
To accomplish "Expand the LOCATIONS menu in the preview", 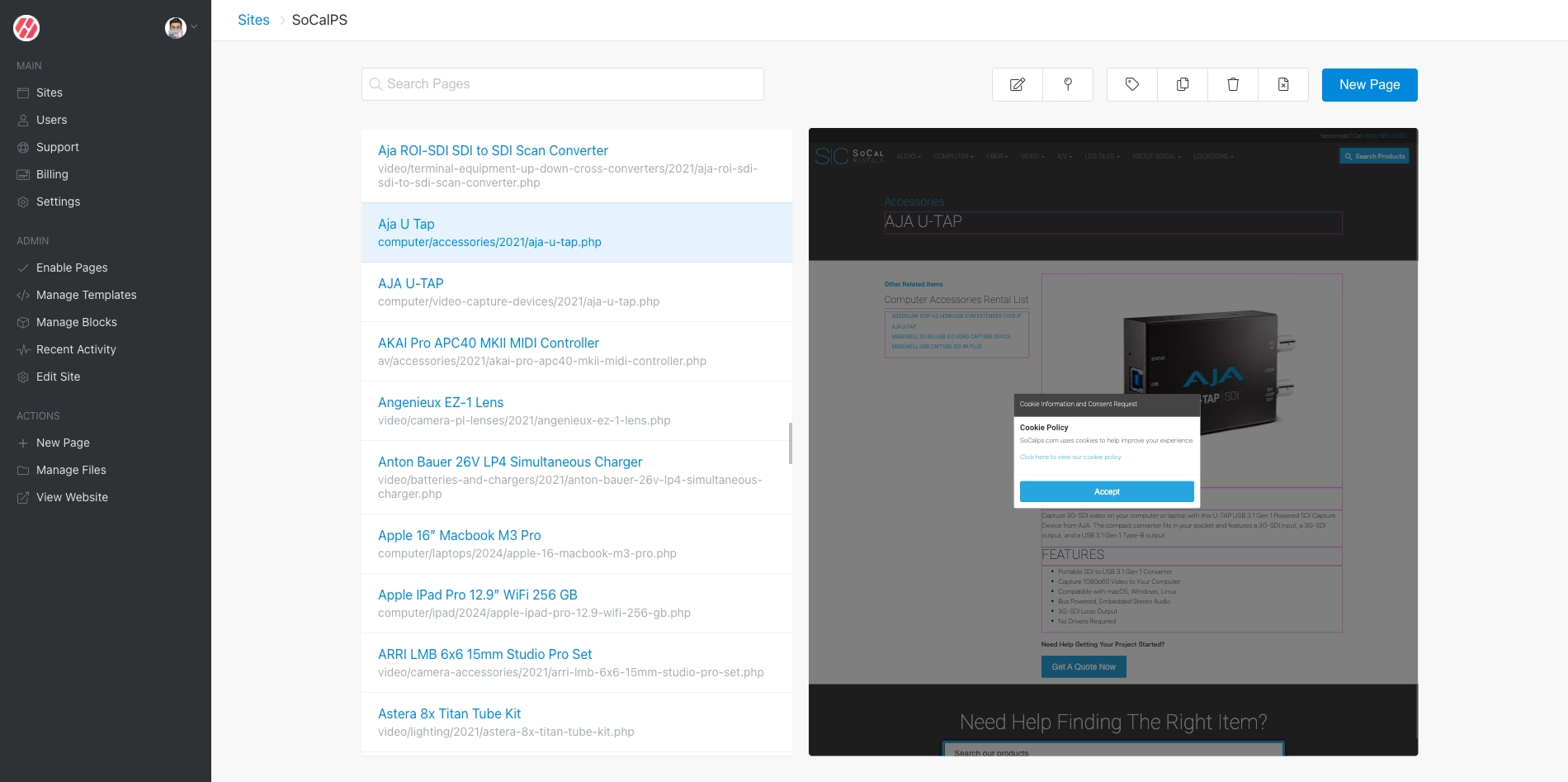I will 1213,156.
